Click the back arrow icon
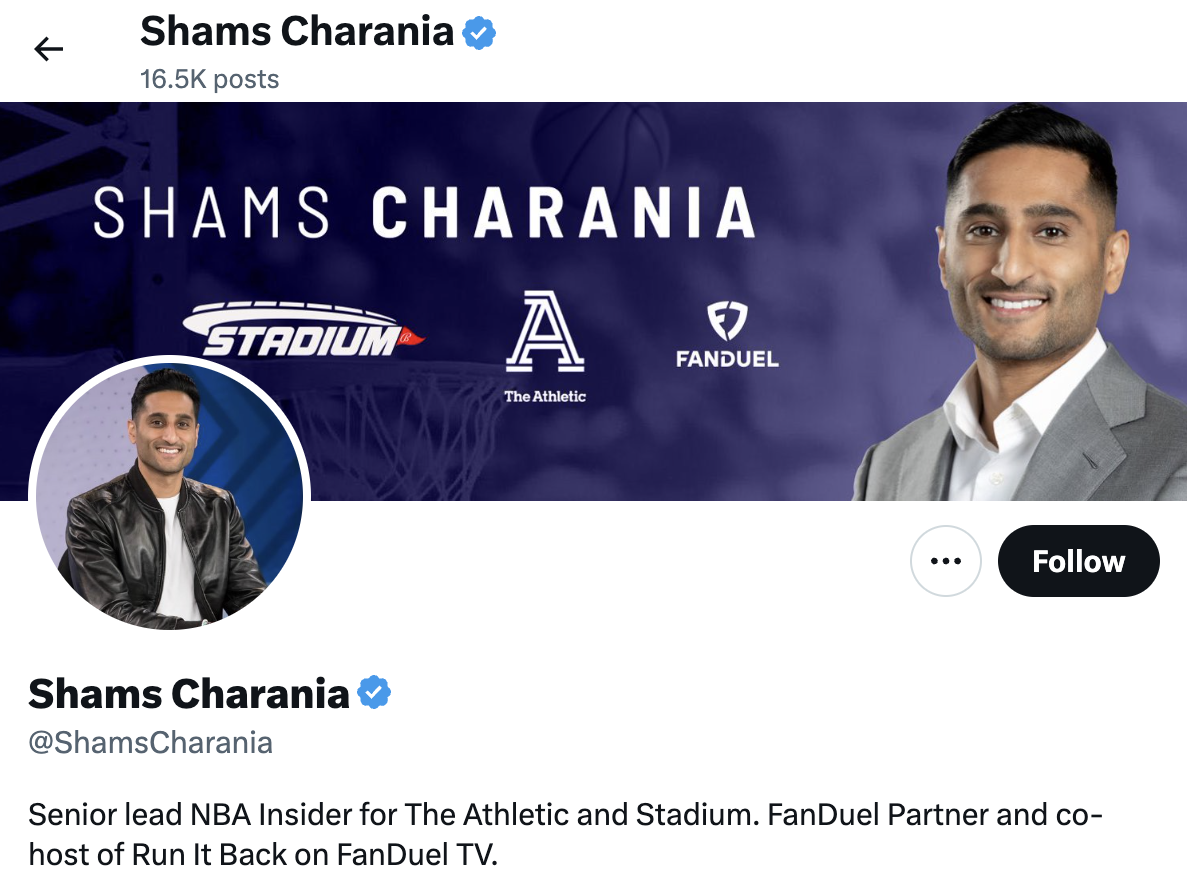 (48, 49)
